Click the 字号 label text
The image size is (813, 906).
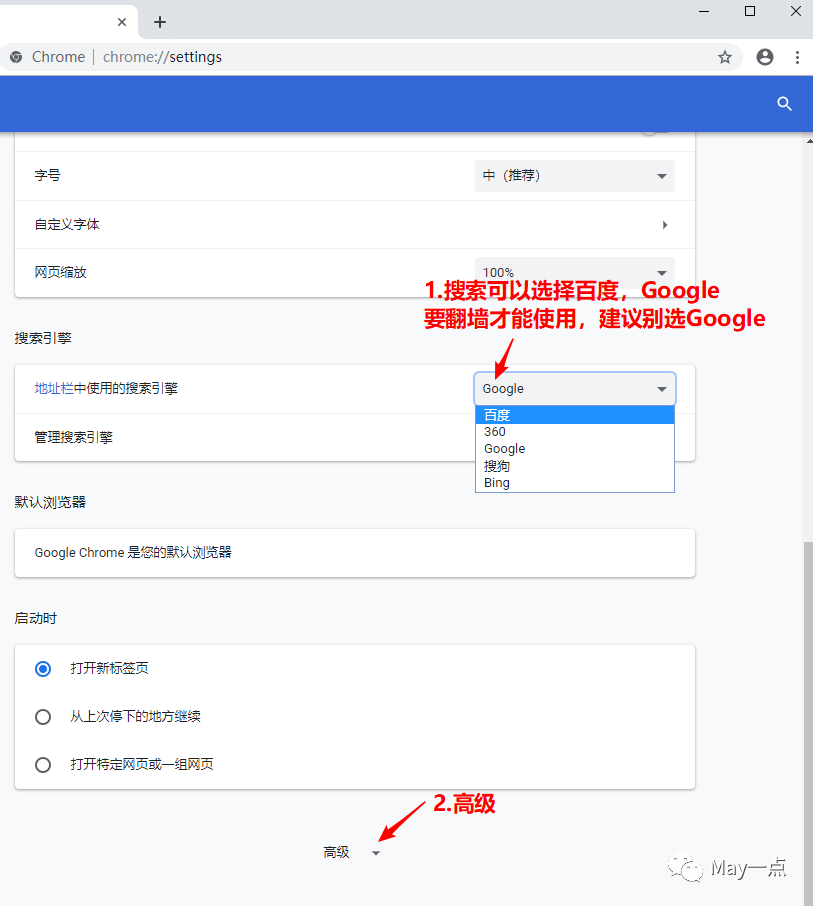(x=47, y=175)
